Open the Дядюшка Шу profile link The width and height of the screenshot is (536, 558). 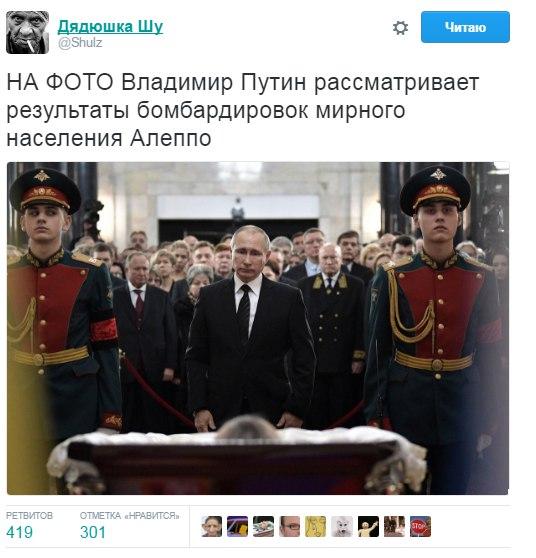(x=110, y=27)
